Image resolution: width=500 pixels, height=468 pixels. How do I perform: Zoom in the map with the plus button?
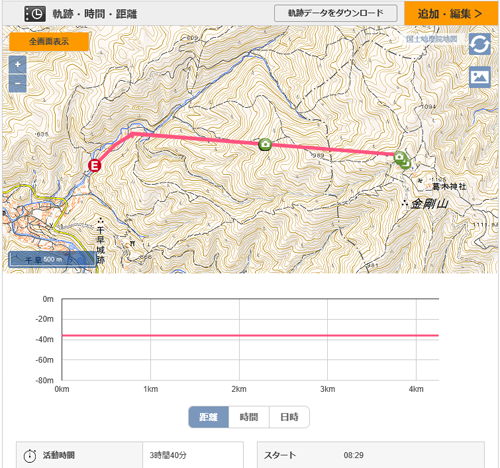[x=18, y=65]
